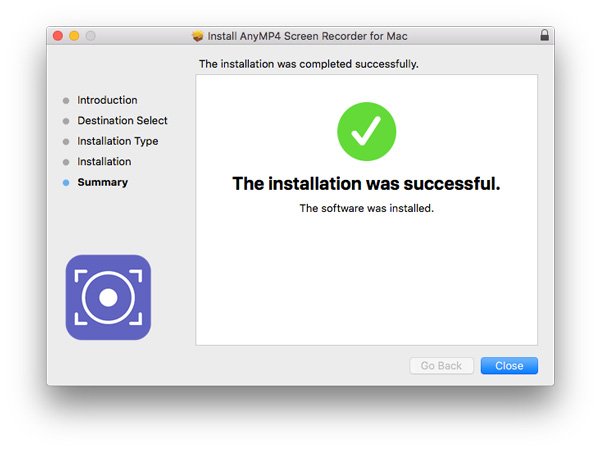Select the Introduction step in sidebar
The image size is (600, 451).
coord(107,100)
